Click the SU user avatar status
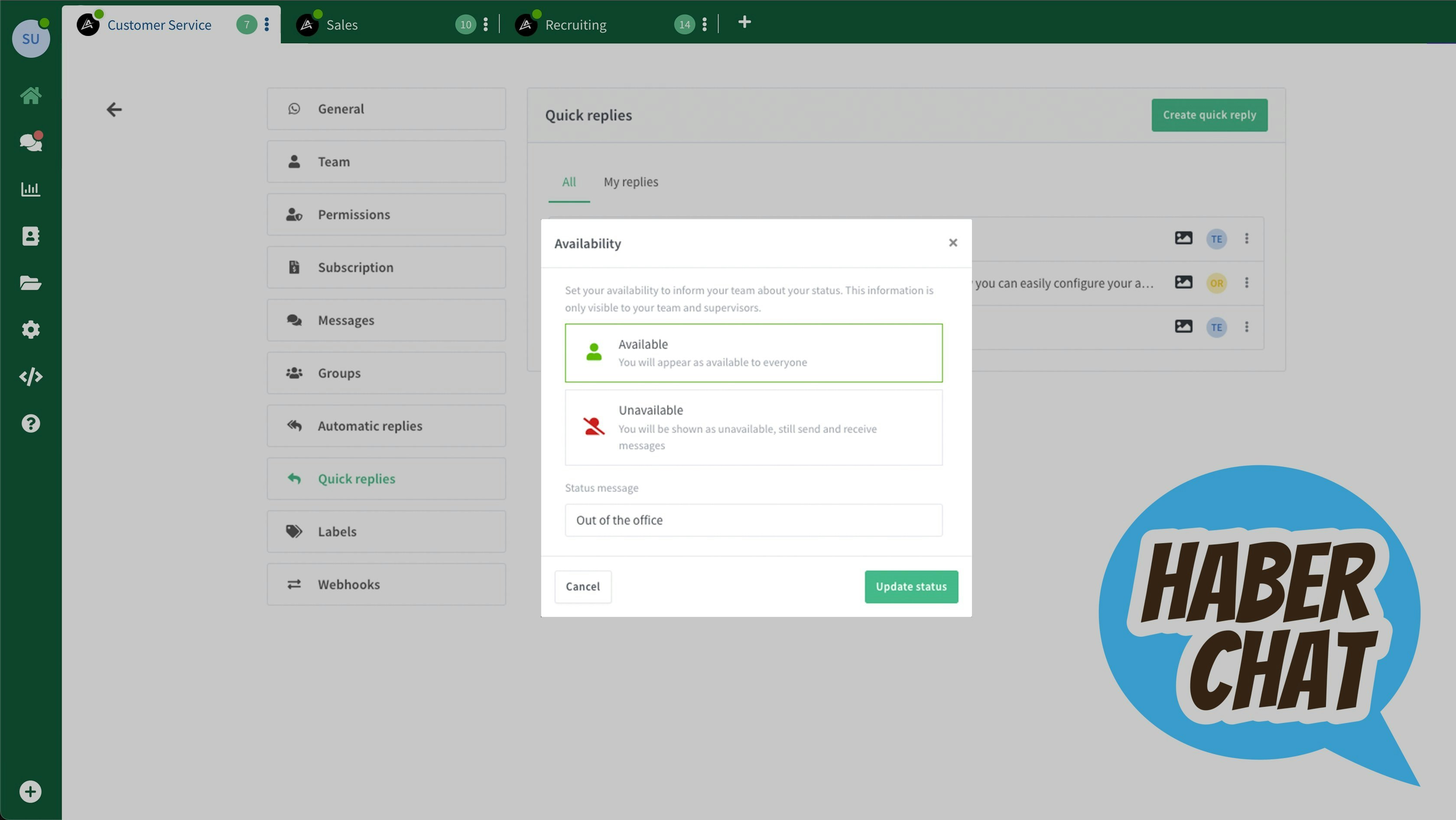 click(30, 39)
